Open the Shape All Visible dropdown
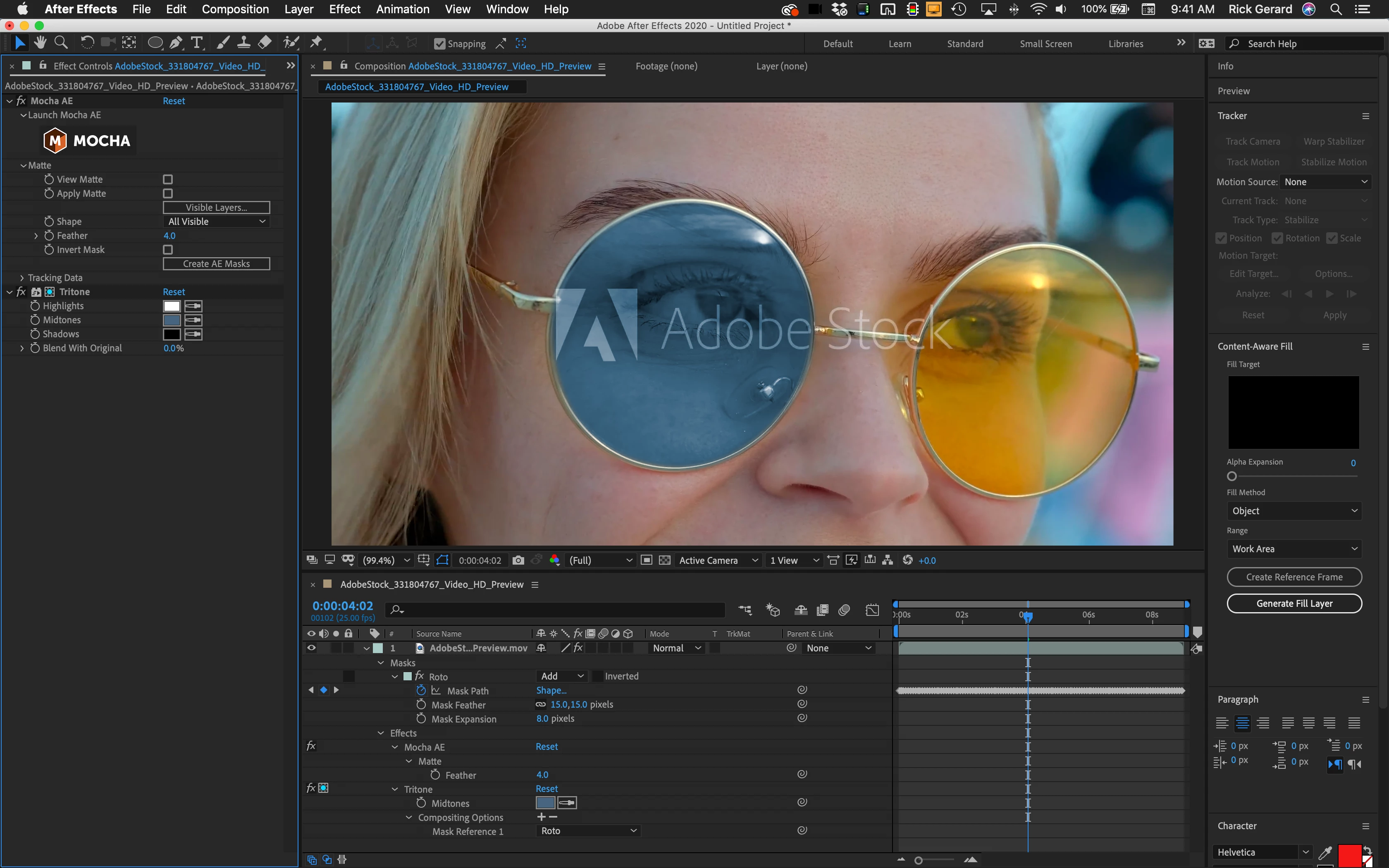This screenshot has width=1389, height=868. pos(216,222)
